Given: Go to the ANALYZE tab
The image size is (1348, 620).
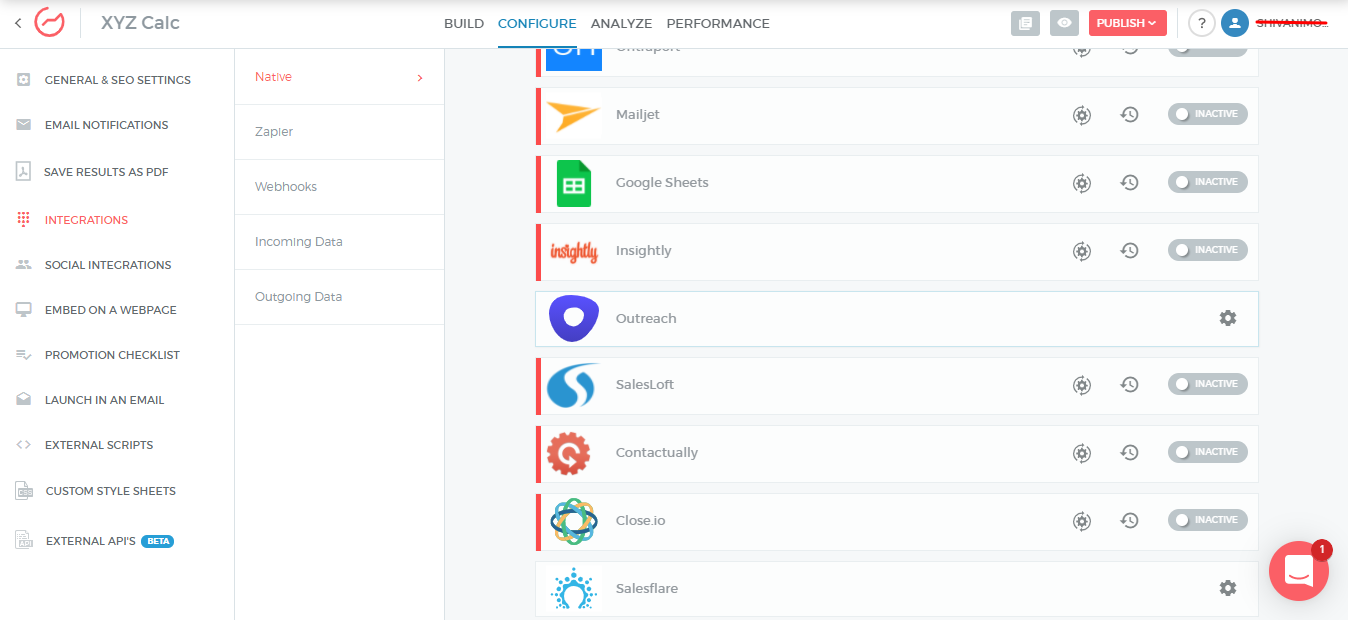Looking at the screenshot, I should (621, 23).
